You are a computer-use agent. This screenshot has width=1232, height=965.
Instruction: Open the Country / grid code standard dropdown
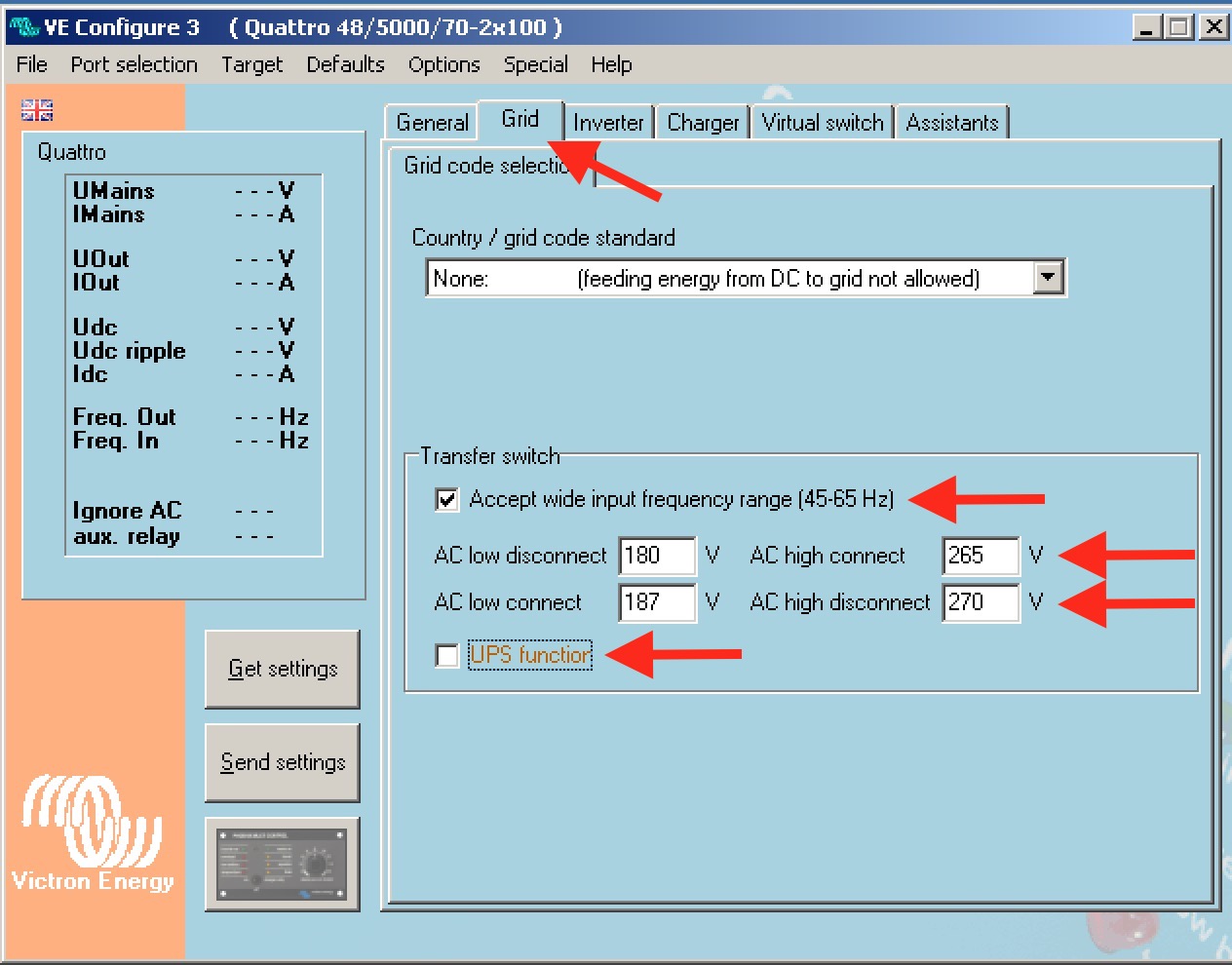tap(1048, 278)
